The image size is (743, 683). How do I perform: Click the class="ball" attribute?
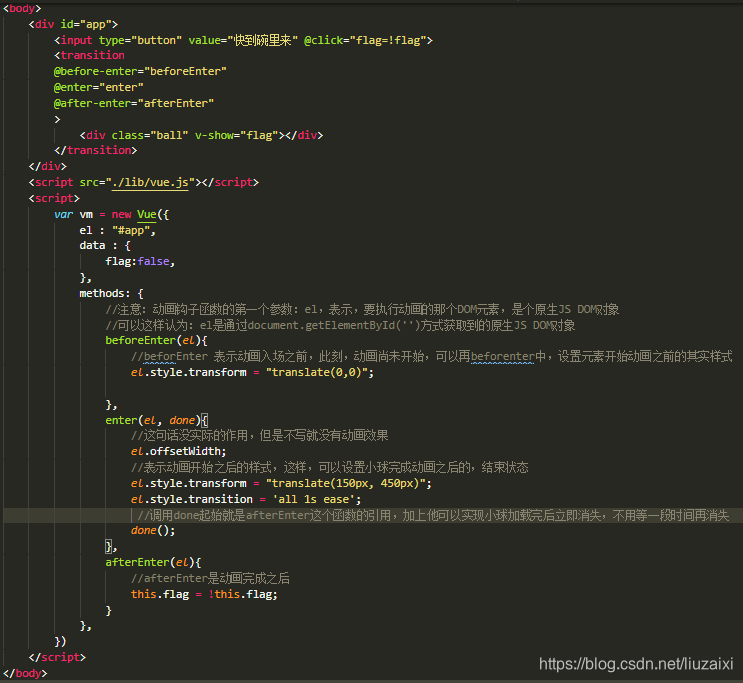point(150,135)
